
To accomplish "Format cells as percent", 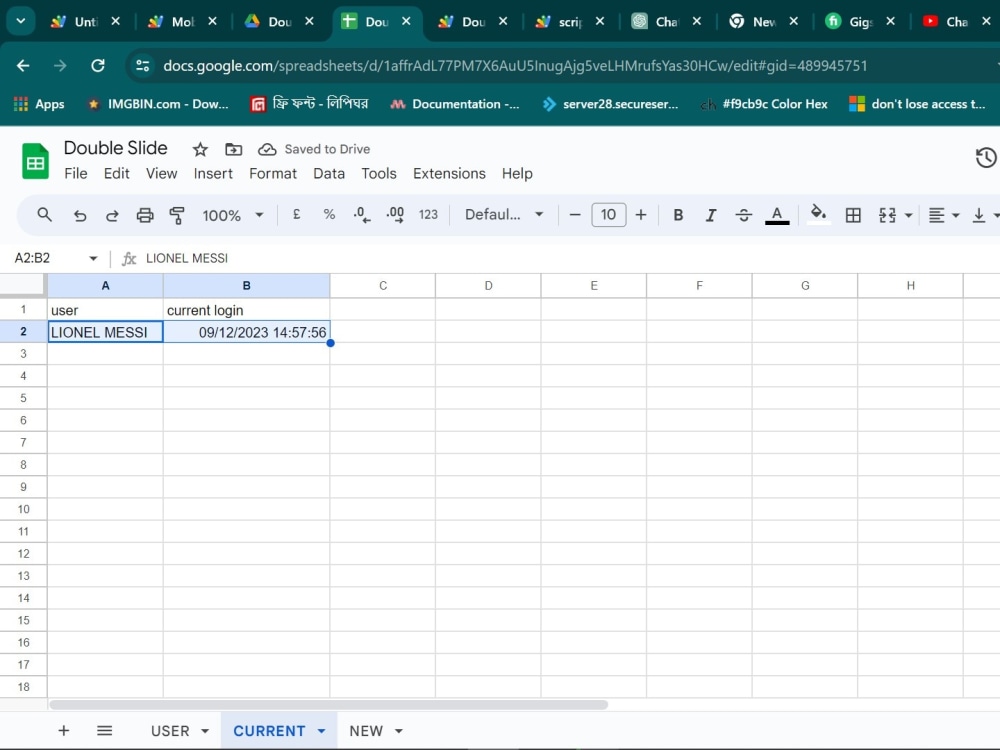I will pos(329,215).
